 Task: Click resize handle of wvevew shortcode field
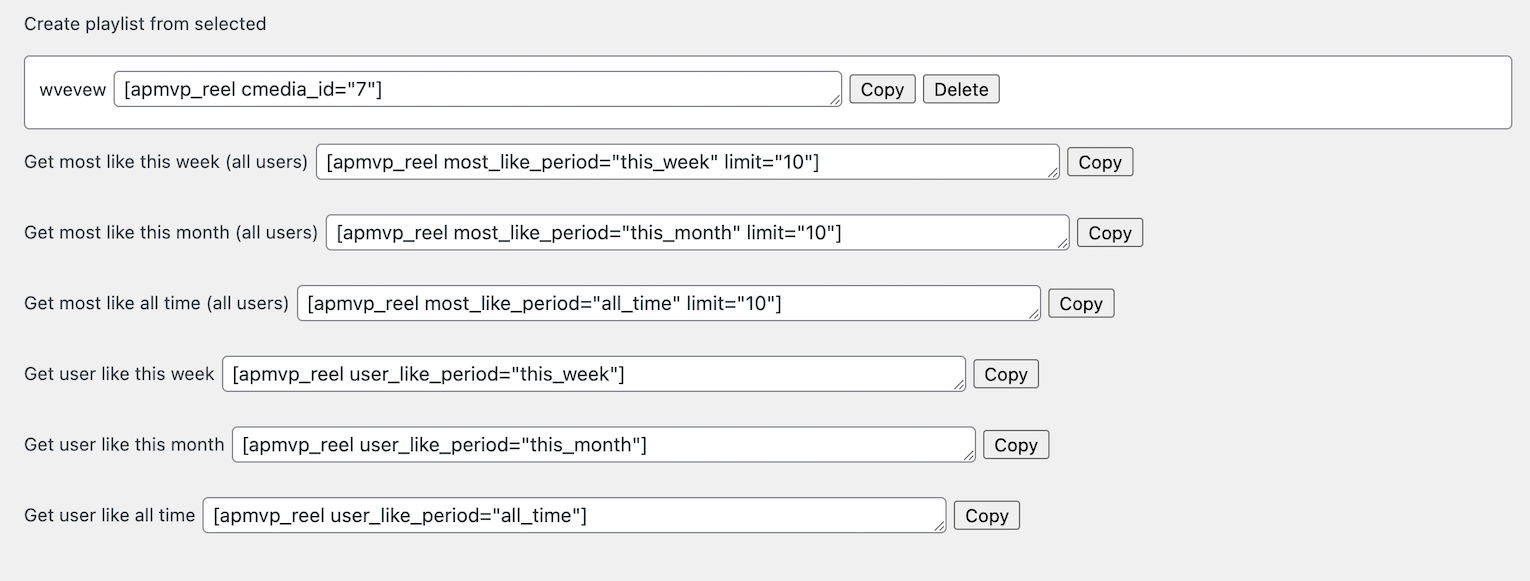coord(835,100)
